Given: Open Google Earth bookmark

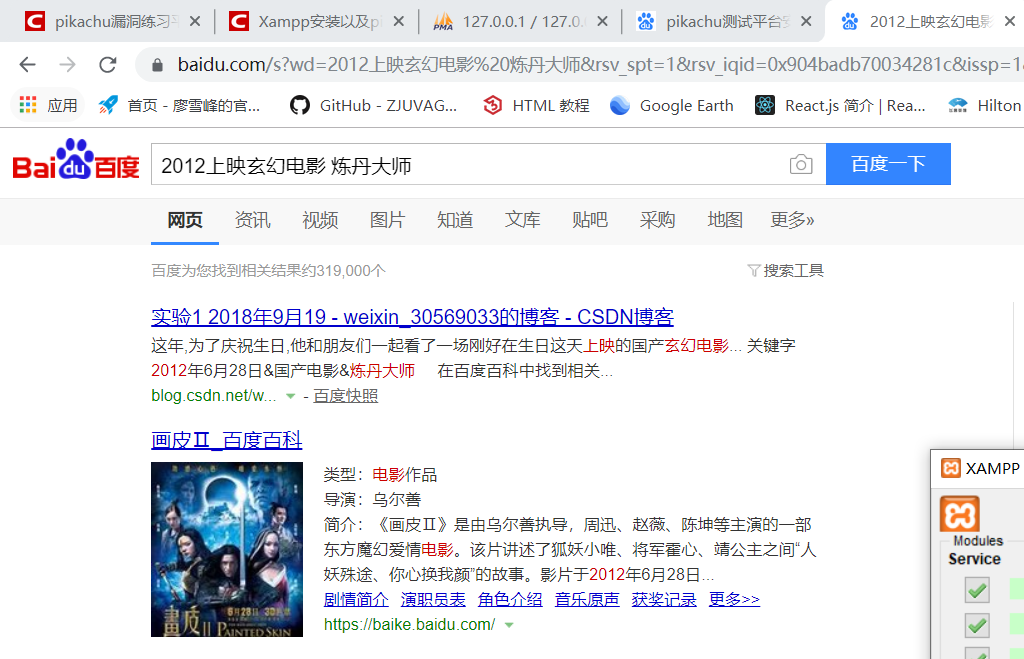Looking at the screenshot, I should tap(671, 105).
